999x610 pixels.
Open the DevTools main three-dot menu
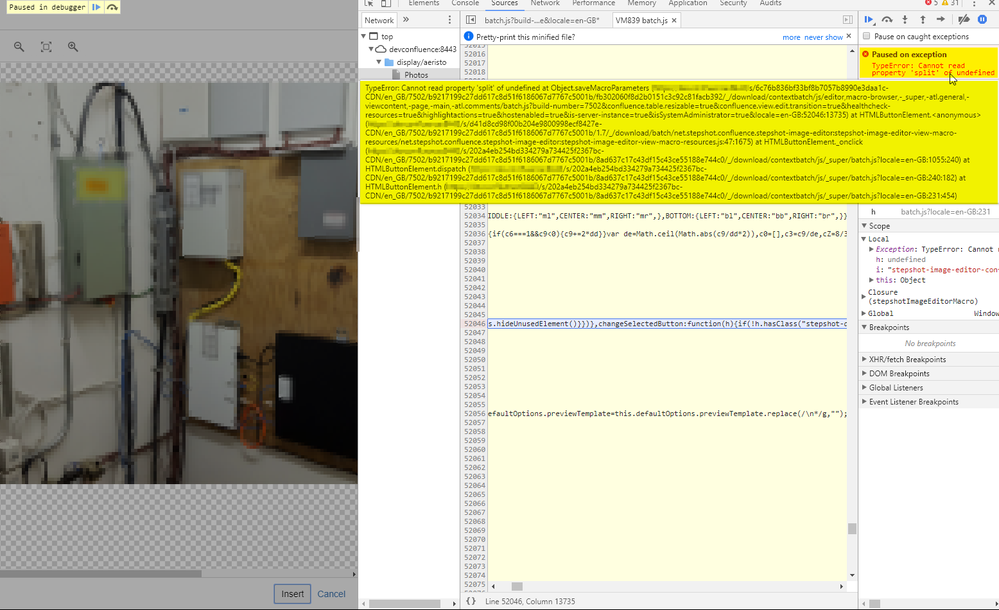pos(974,3)
